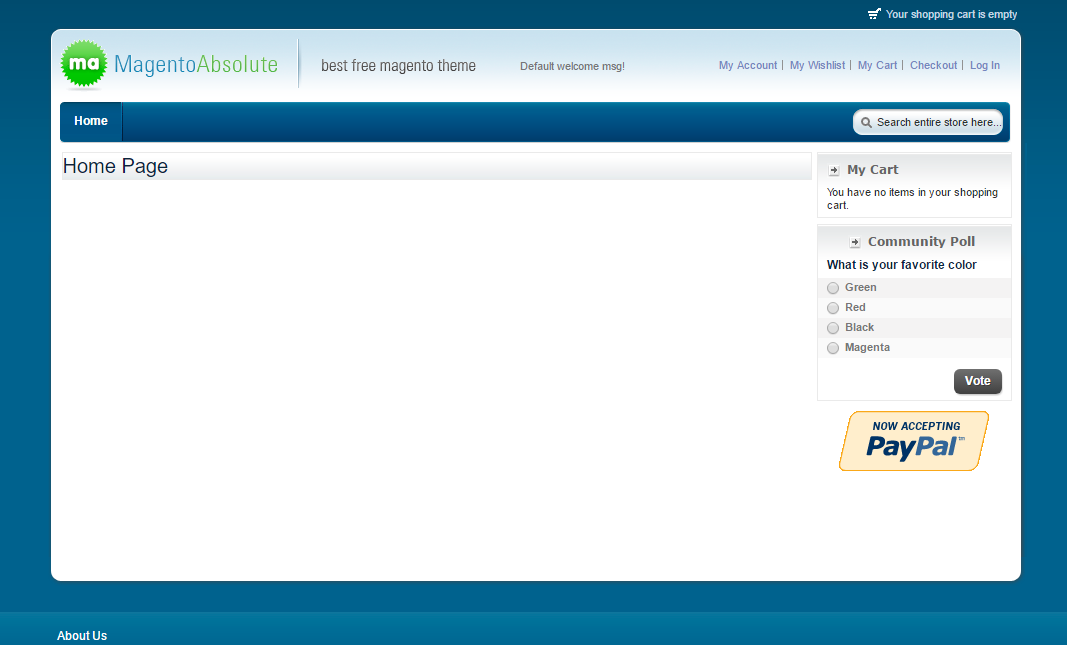Viewport: 1067px width, 645px height.
Task: Click the shopping cart icon at top
Action: tap(874, 14)
